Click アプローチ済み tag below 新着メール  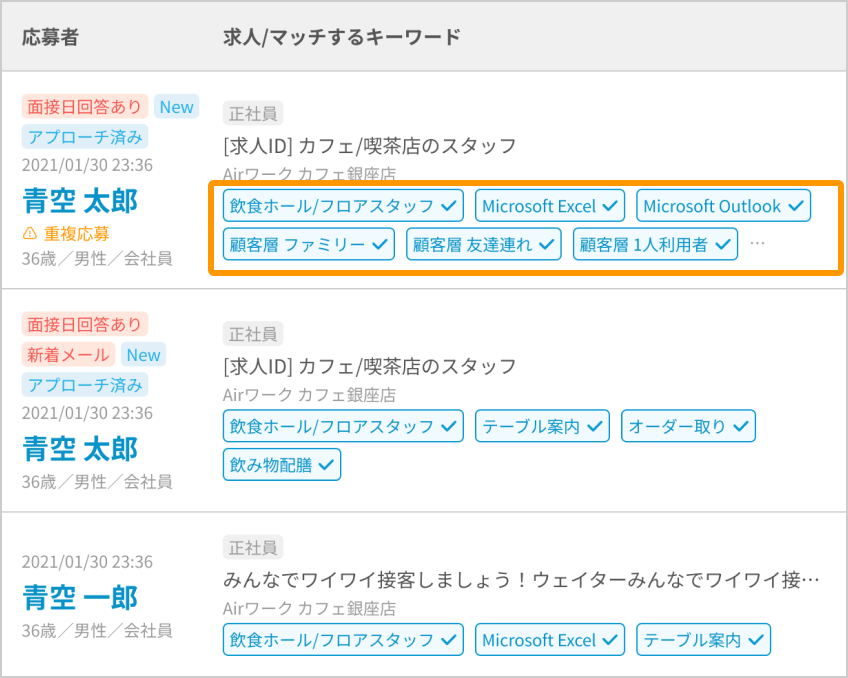click(x=85, y=385)
